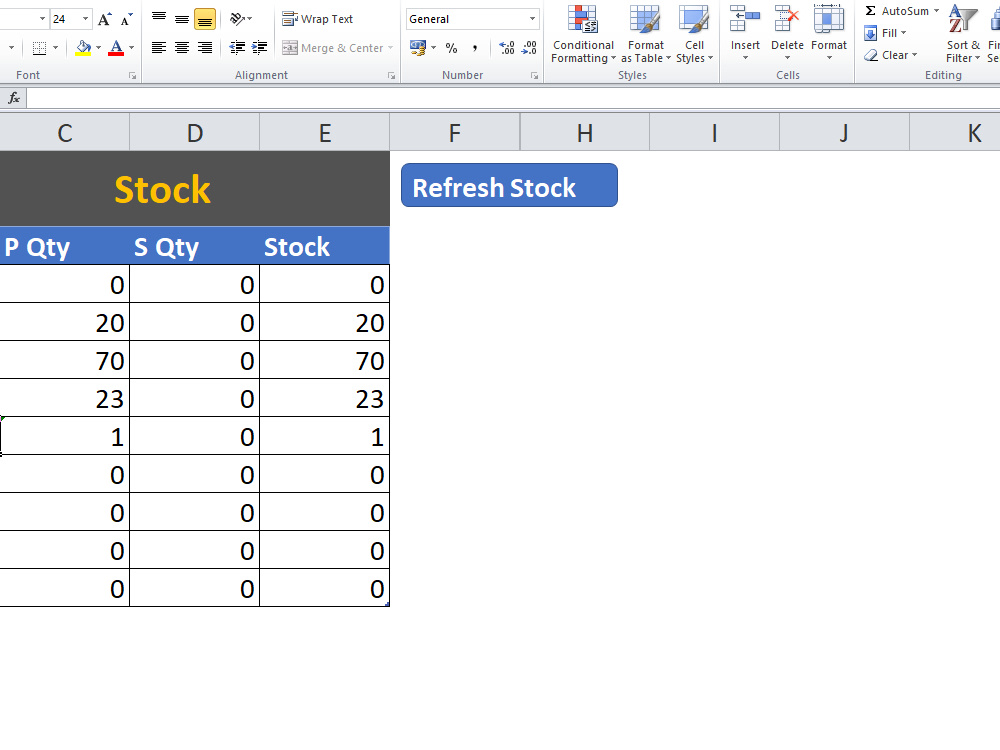Screen dimensions: 1000x750
Task: Select column D header
Action: pyautogui.click(x=195, y=133)
